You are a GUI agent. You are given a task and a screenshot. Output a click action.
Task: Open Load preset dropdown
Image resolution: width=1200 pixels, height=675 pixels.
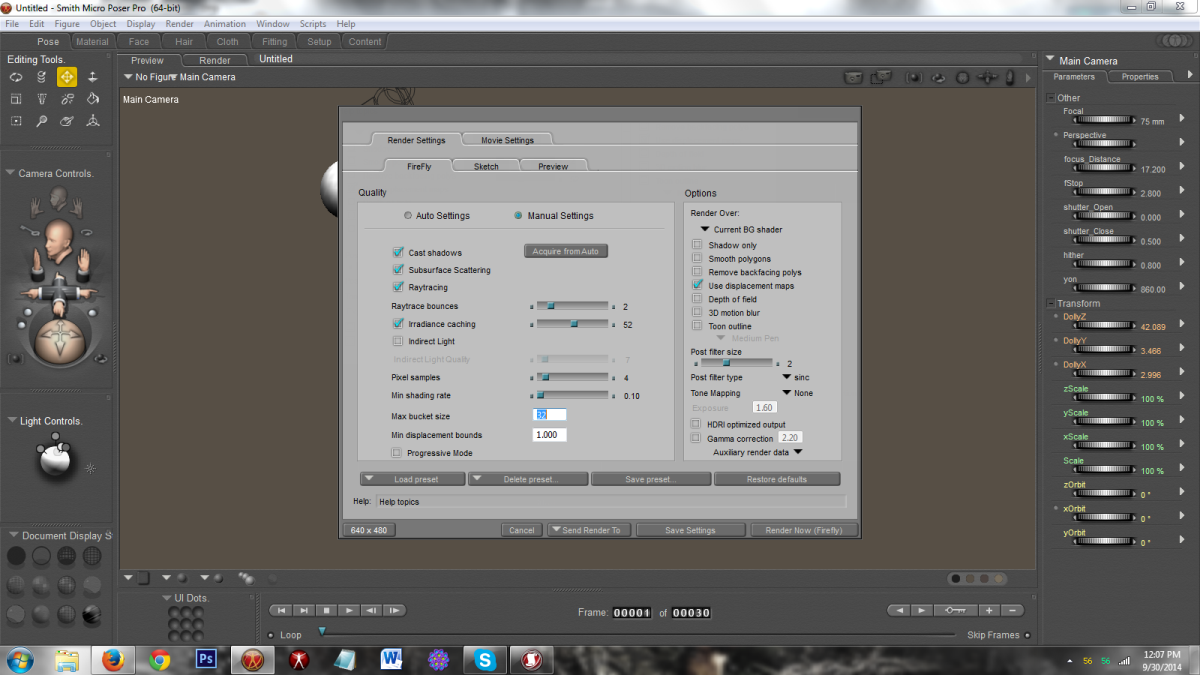(x=413, y=479)
